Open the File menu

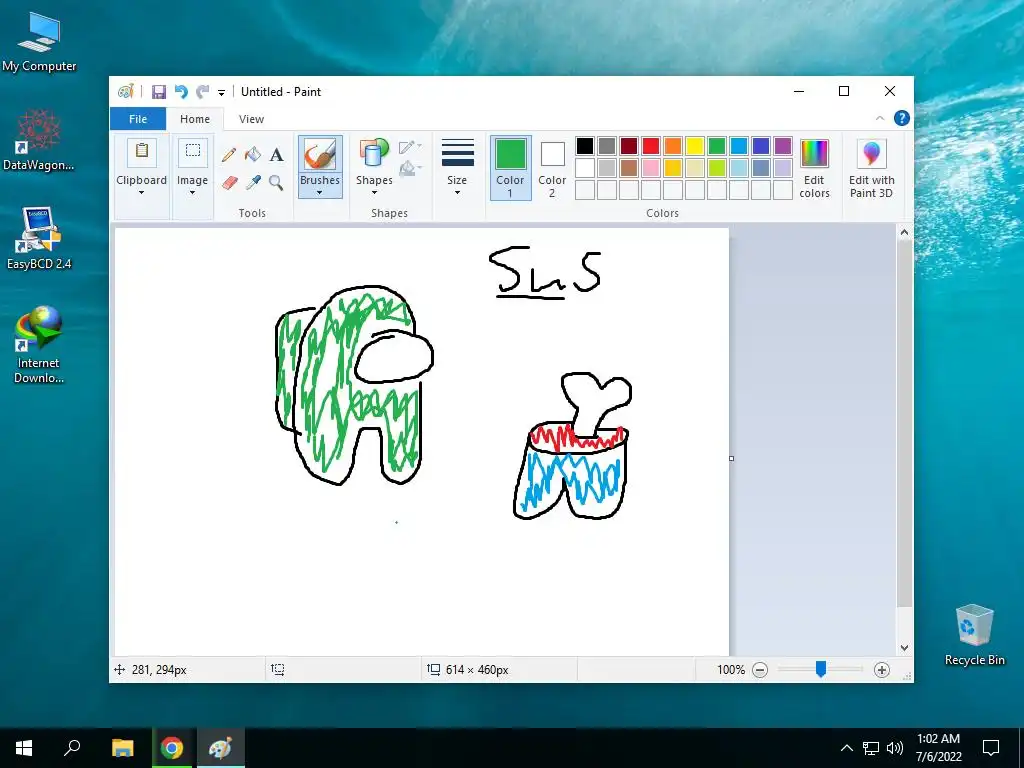click(138, 119)
